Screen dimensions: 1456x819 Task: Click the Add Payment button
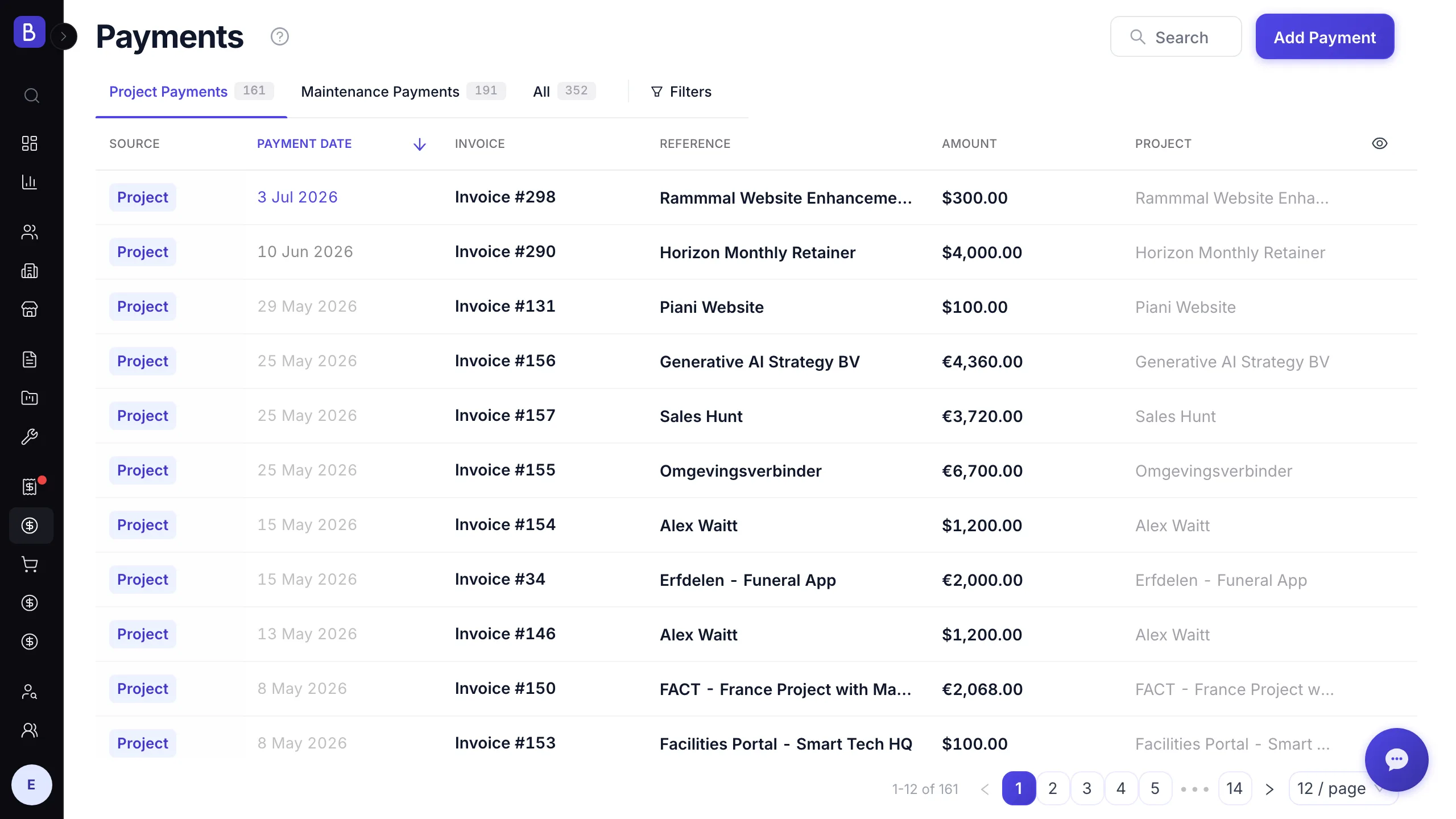tap(1325, 37)
